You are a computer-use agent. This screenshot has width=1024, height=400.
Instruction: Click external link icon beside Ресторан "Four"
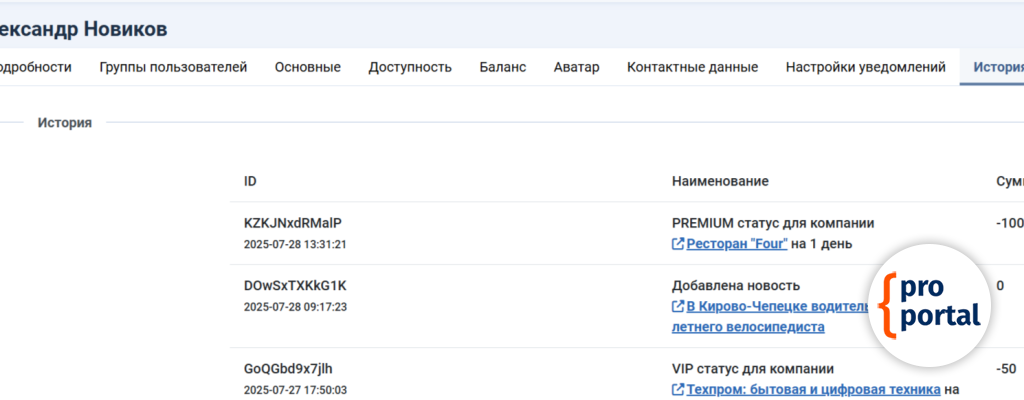point(678,244)
